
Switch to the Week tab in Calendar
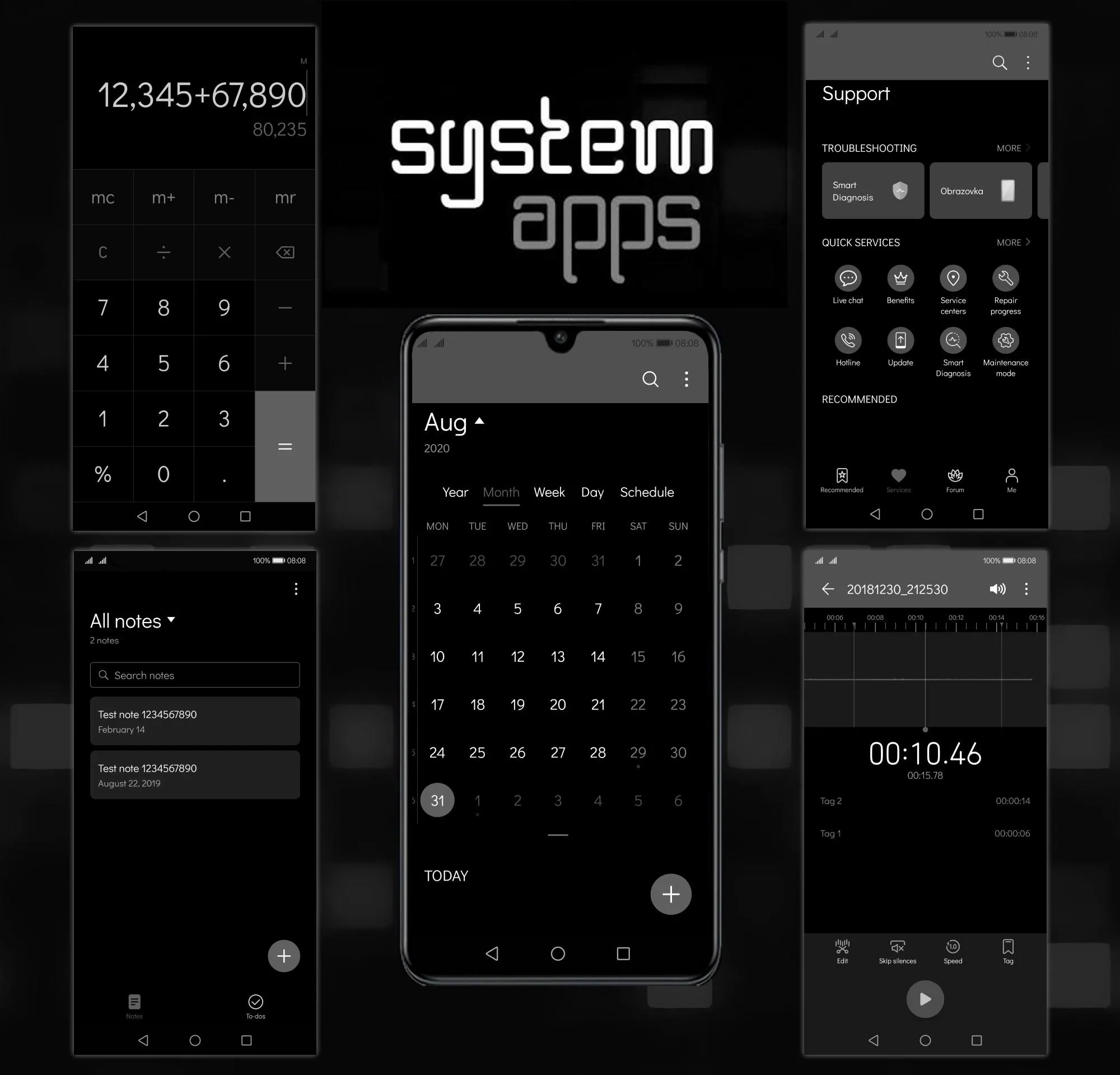pyautogui.click(x=550, y=492)
